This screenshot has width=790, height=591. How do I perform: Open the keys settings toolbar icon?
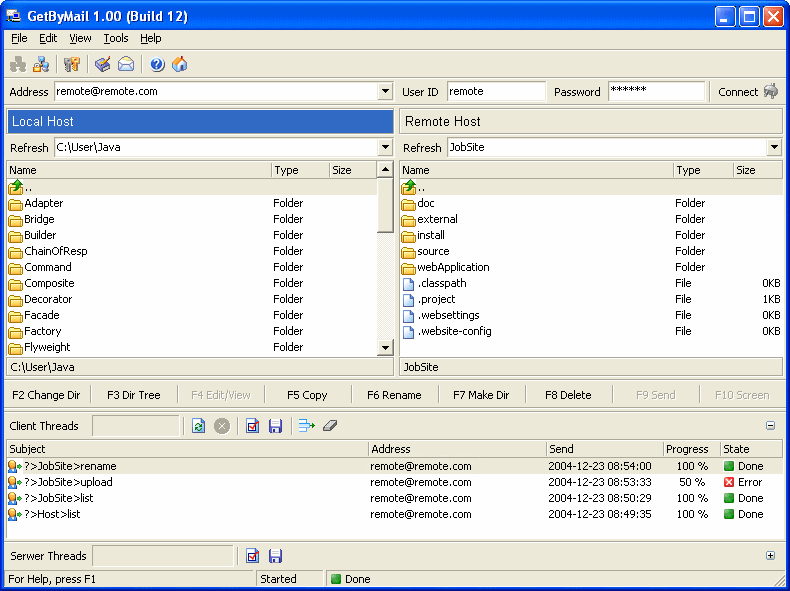pyautogui.click(x=72, y=64)
